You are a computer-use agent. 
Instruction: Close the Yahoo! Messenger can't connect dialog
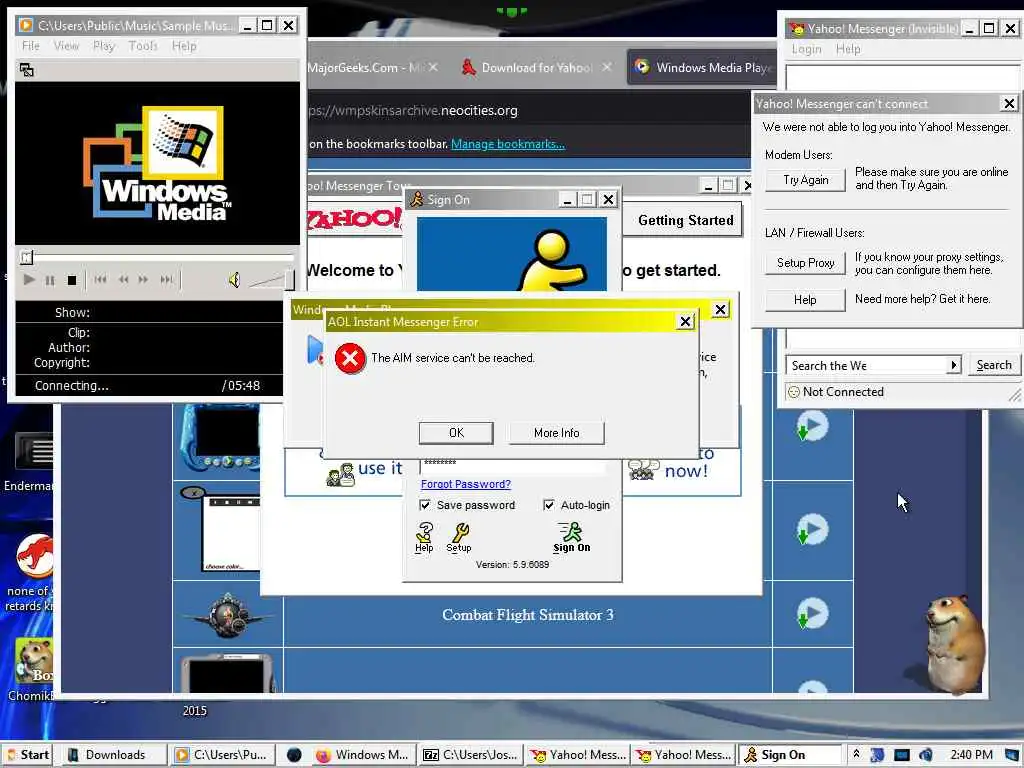point(1009,103)
